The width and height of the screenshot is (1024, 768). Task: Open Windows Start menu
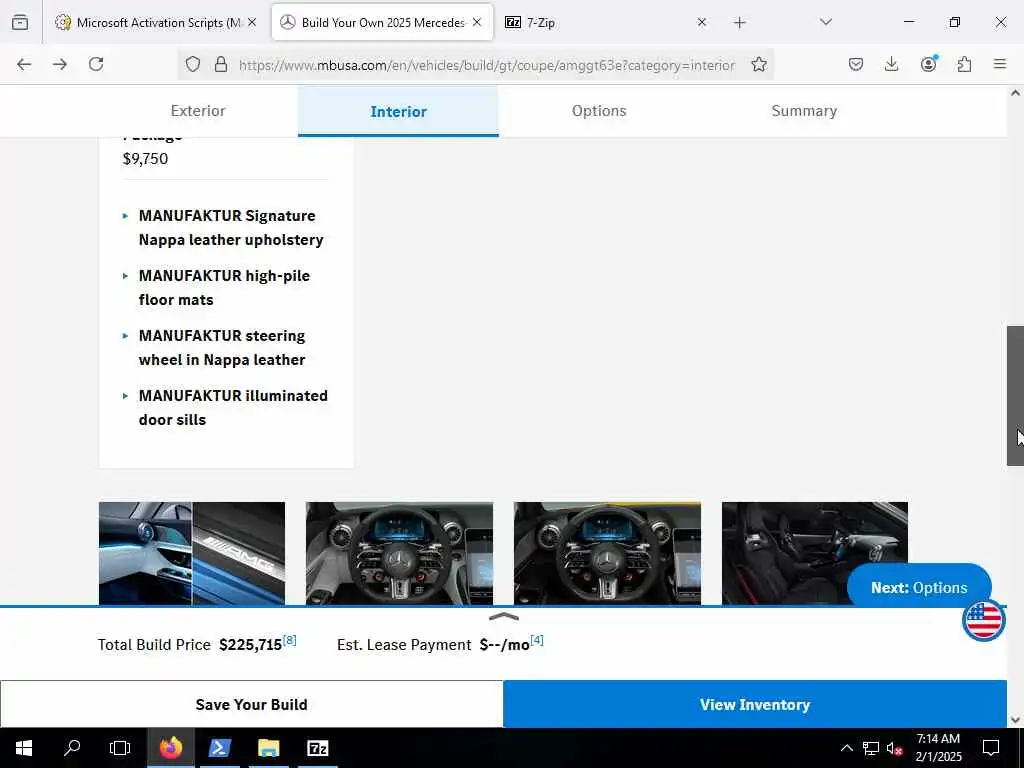[24, 748]
